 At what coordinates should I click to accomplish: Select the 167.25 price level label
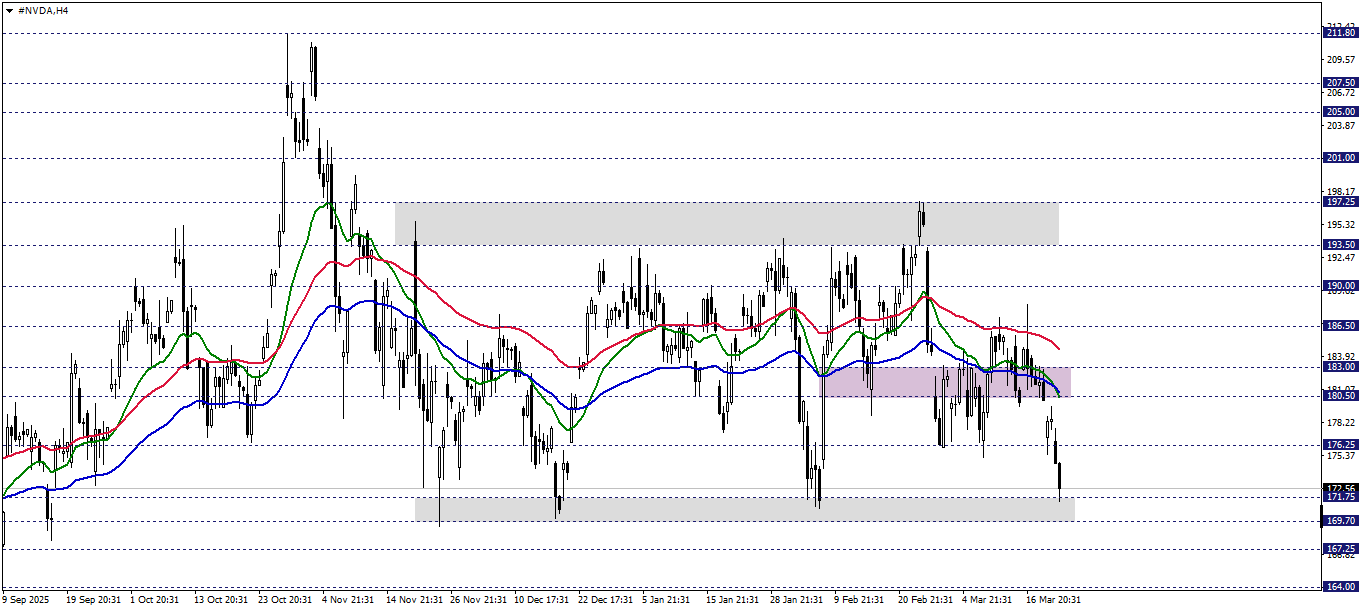coord(1341,549)
